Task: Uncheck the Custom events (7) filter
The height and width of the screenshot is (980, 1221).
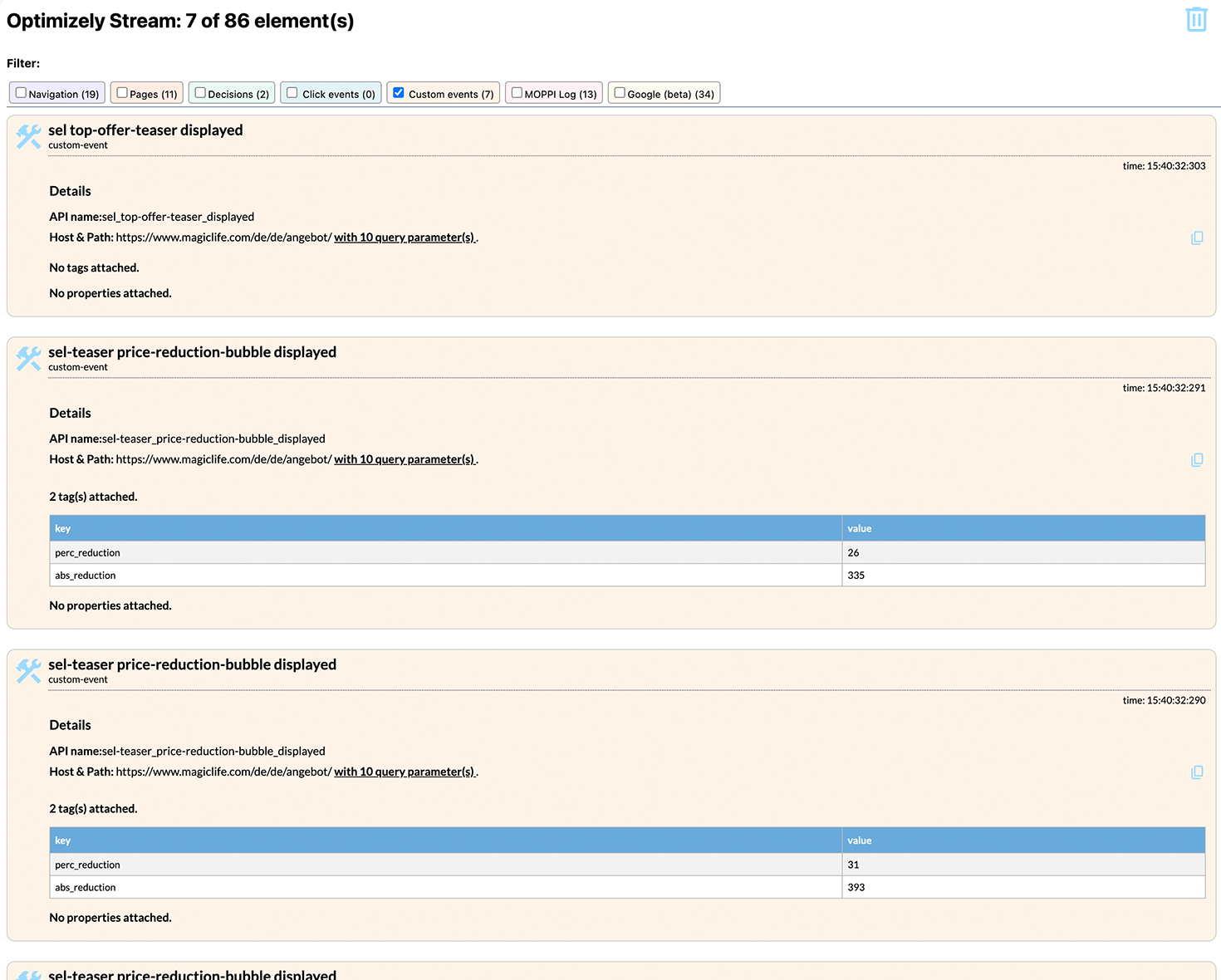Action: click(x=399, y=93)
